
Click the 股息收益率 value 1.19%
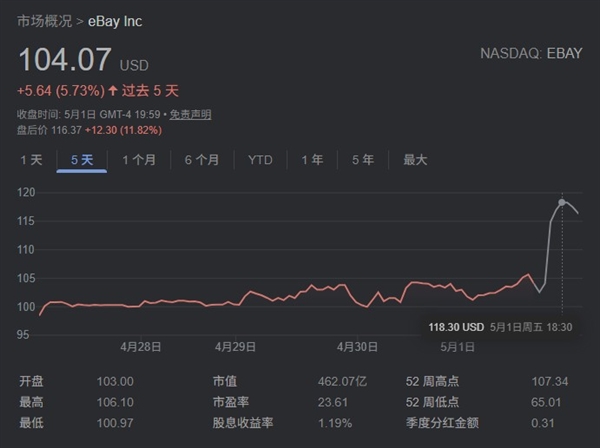pos(335,423)
